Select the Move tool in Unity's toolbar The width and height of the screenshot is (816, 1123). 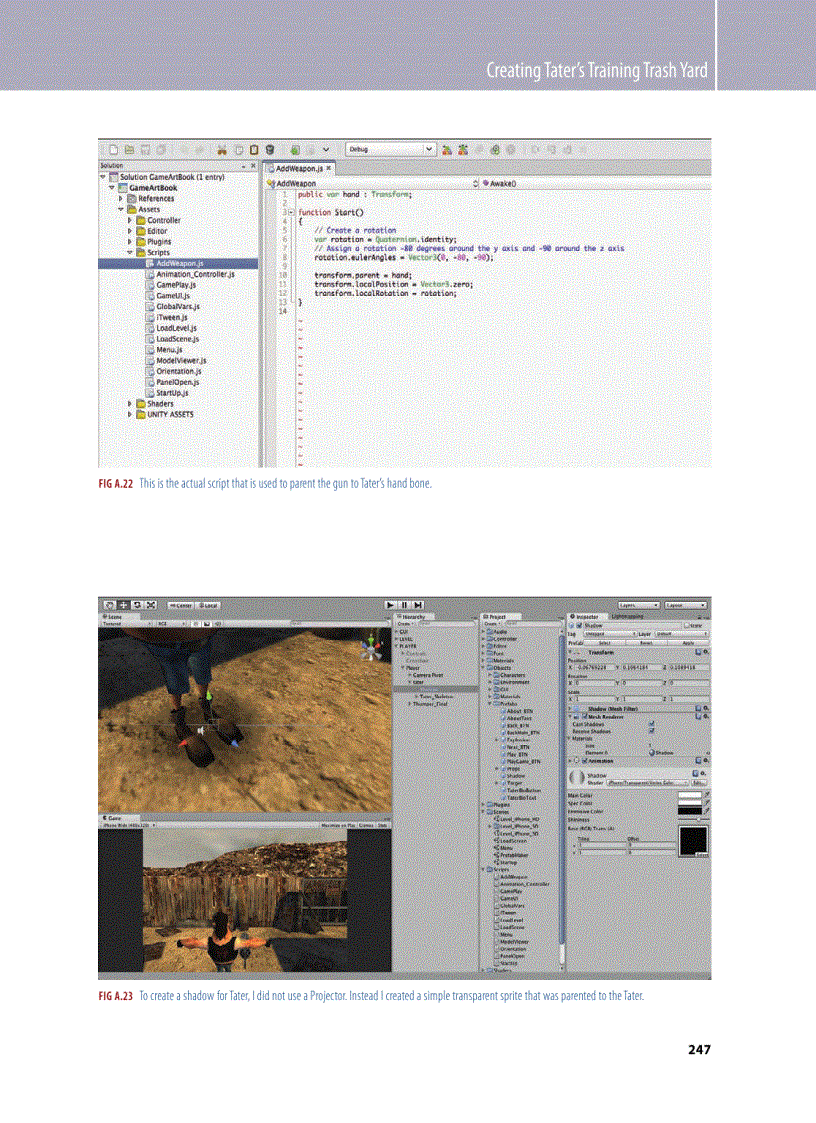point(123,605)
